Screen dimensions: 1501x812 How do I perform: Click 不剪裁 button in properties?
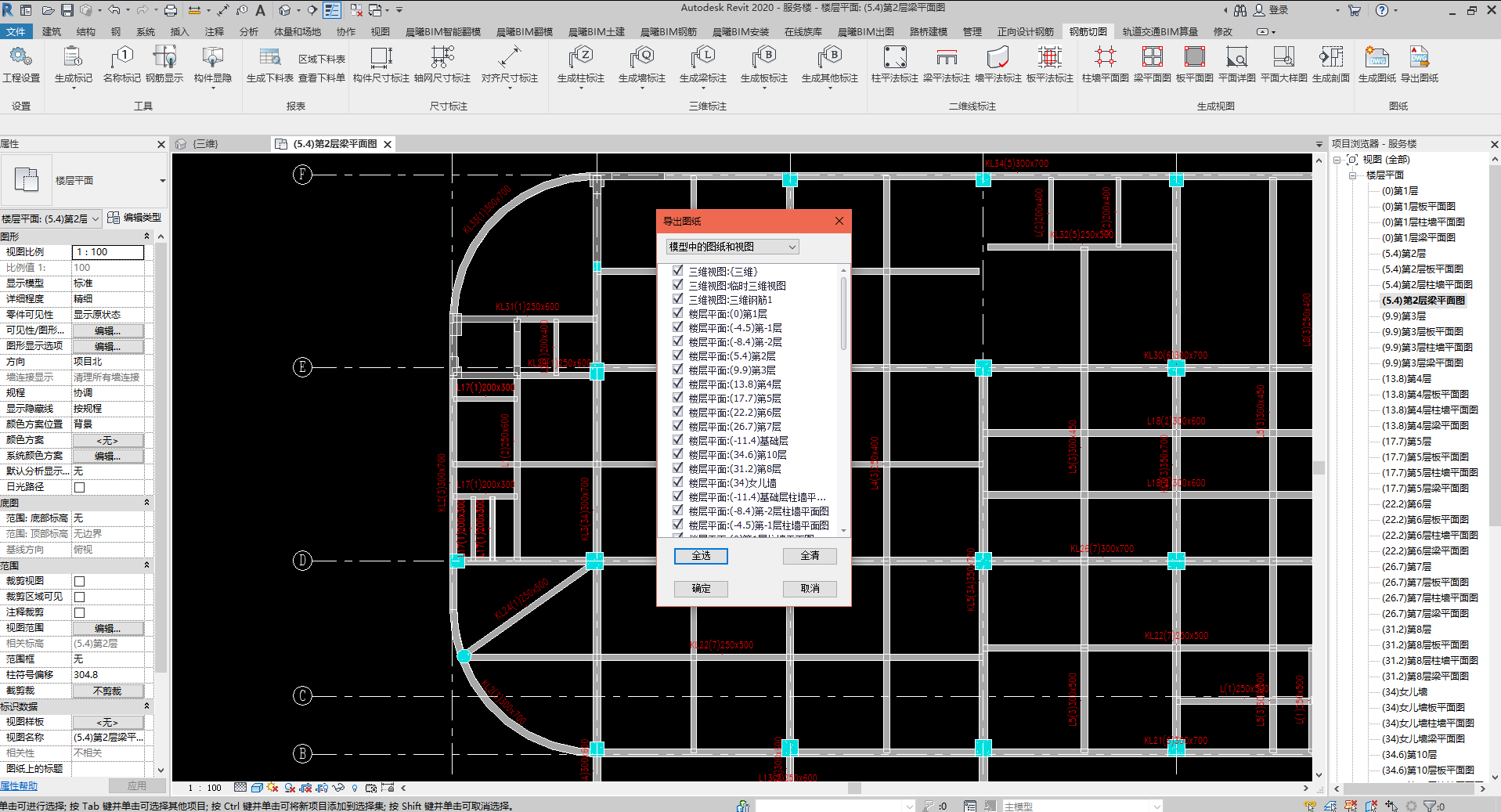(x=108, y=691)
